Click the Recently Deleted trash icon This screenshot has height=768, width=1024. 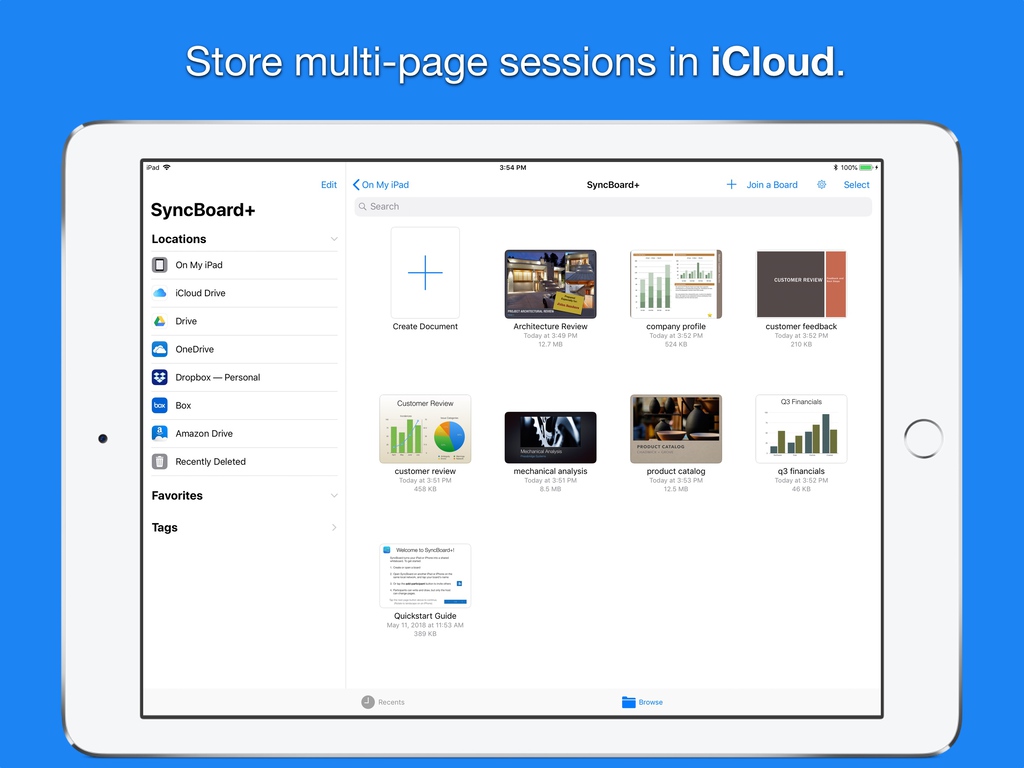[159, 461]
